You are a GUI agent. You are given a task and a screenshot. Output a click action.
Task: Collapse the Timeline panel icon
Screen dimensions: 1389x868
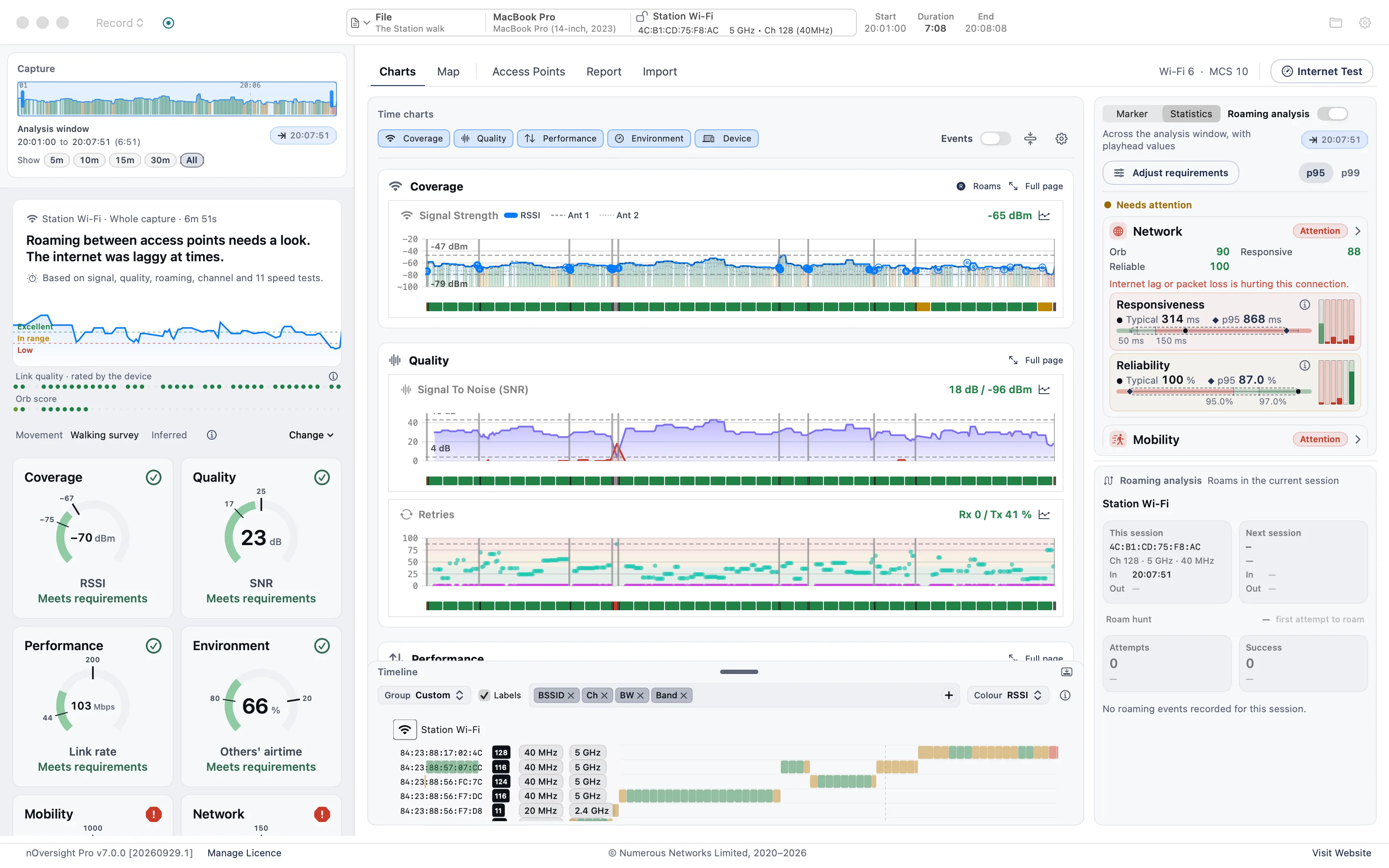1066,672
